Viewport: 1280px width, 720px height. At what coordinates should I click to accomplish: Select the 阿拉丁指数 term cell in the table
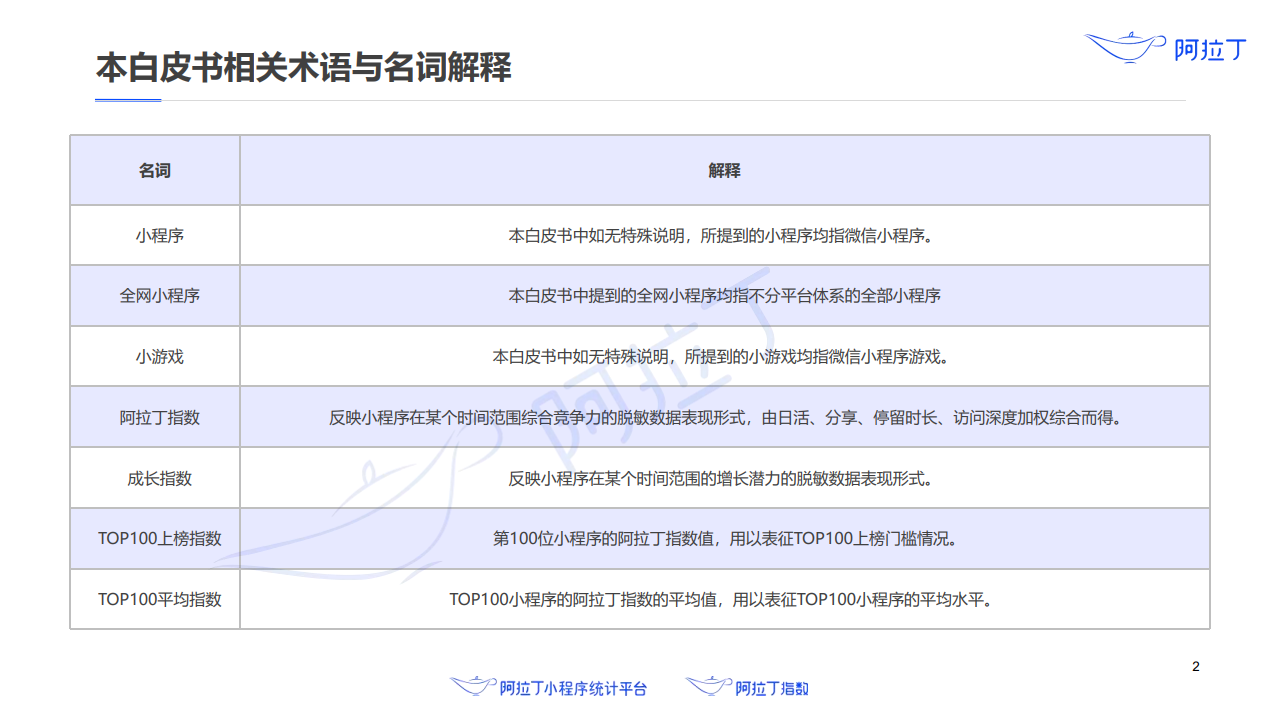click(159, 418)
